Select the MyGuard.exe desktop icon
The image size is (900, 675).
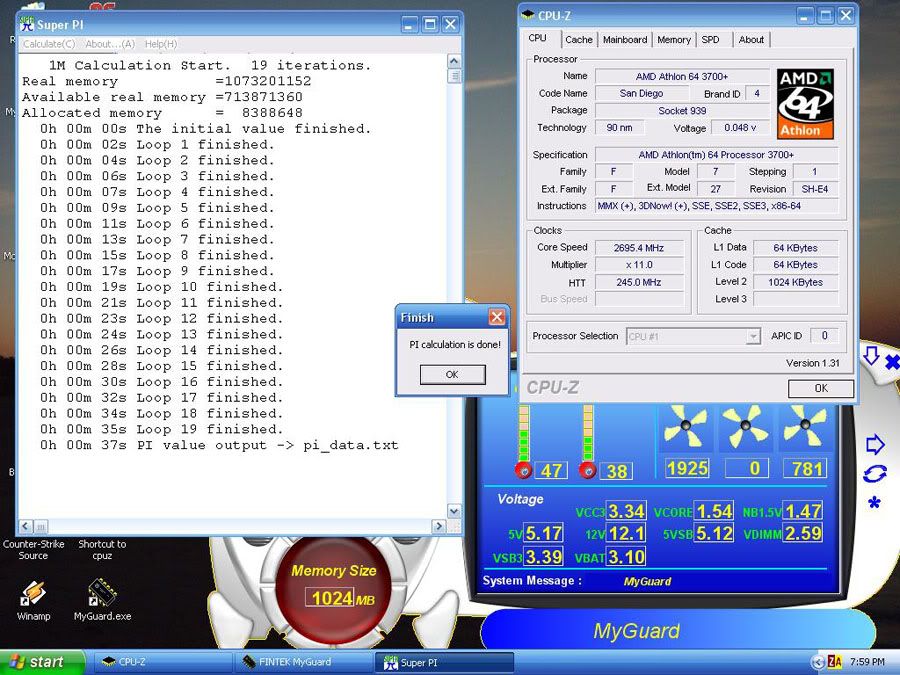click(x=102, y=600)
